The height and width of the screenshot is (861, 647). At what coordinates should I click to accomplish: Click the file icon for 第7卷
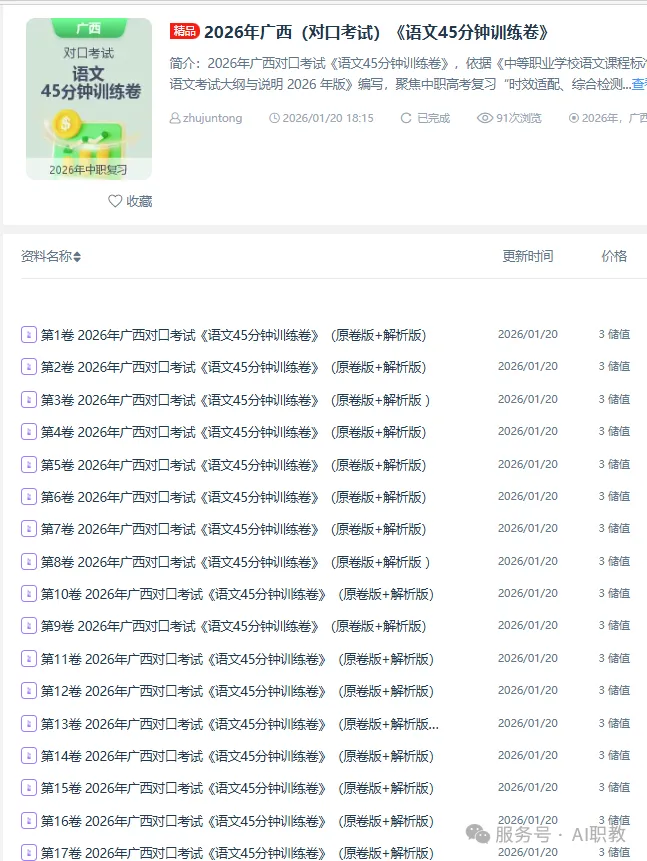[29, 528]
